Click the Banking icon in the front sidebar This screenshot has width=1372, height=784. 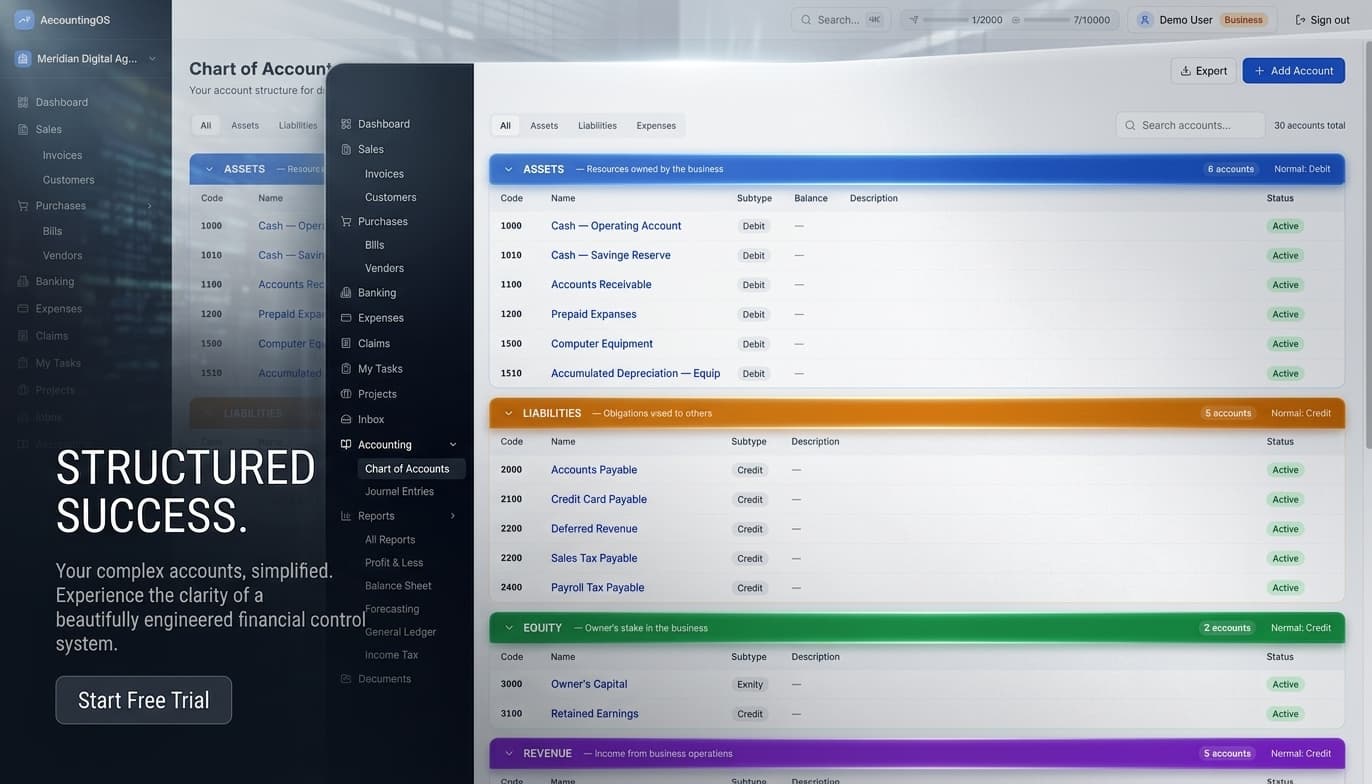pos(346,293)
